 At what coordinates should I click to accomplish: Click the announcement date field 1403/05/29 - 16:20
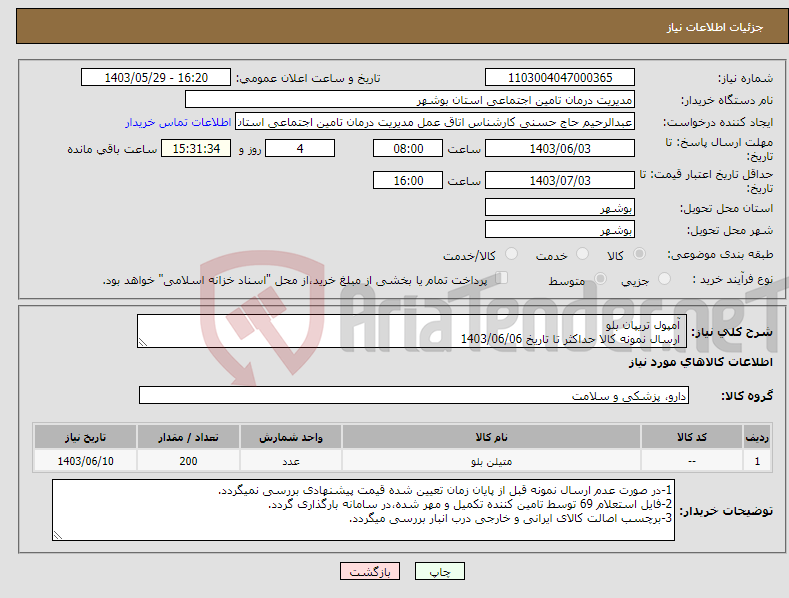[156, 78]
